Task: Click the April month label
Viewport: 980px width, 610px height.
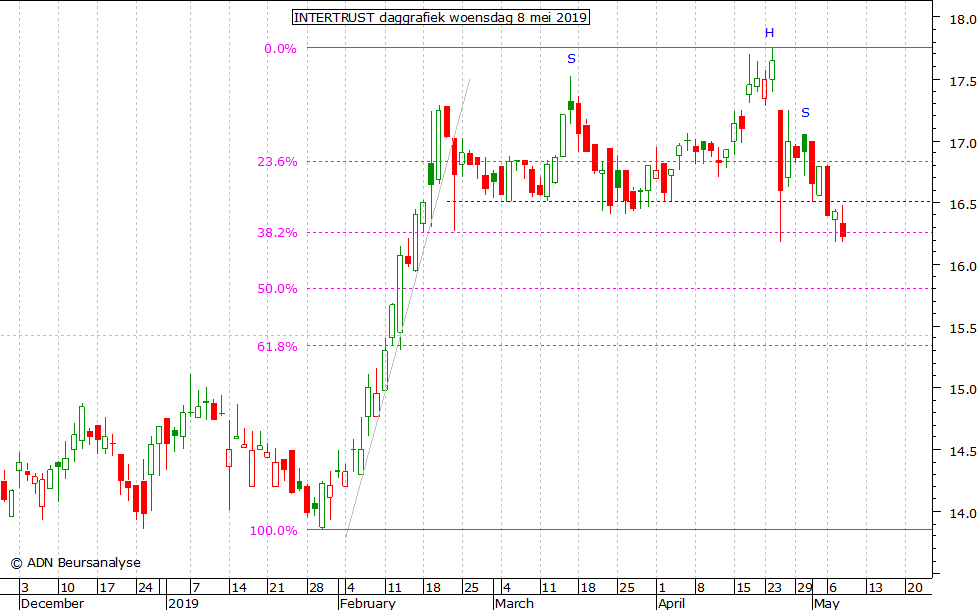Action: pyautogui.click(x=672, y=603)
